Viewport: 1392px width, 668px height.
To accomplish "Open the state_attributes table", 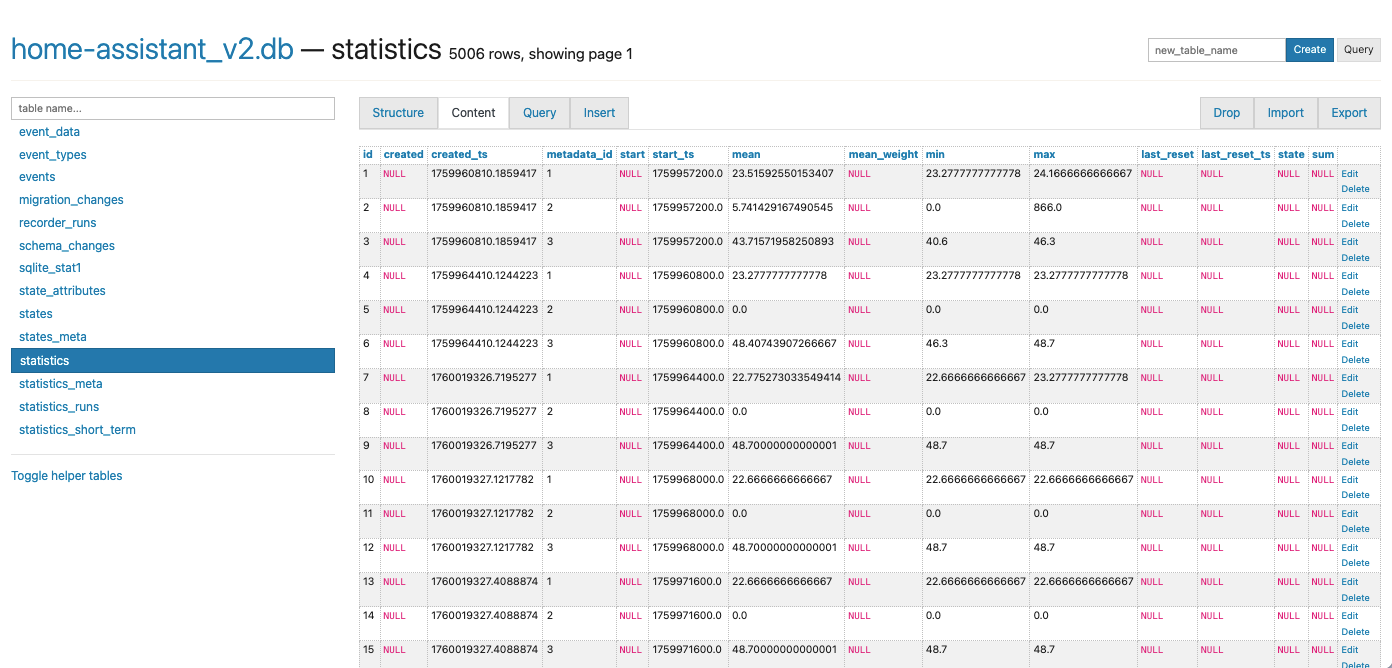I will 62,291.
